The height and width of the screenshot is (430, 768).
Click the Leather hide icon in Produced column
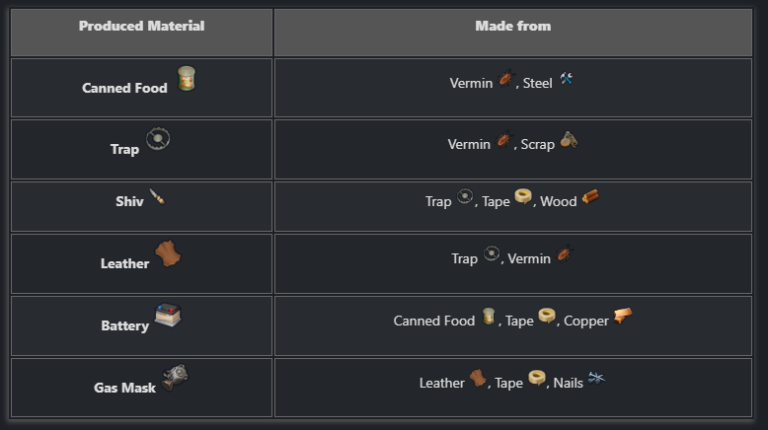pos(167,255)
